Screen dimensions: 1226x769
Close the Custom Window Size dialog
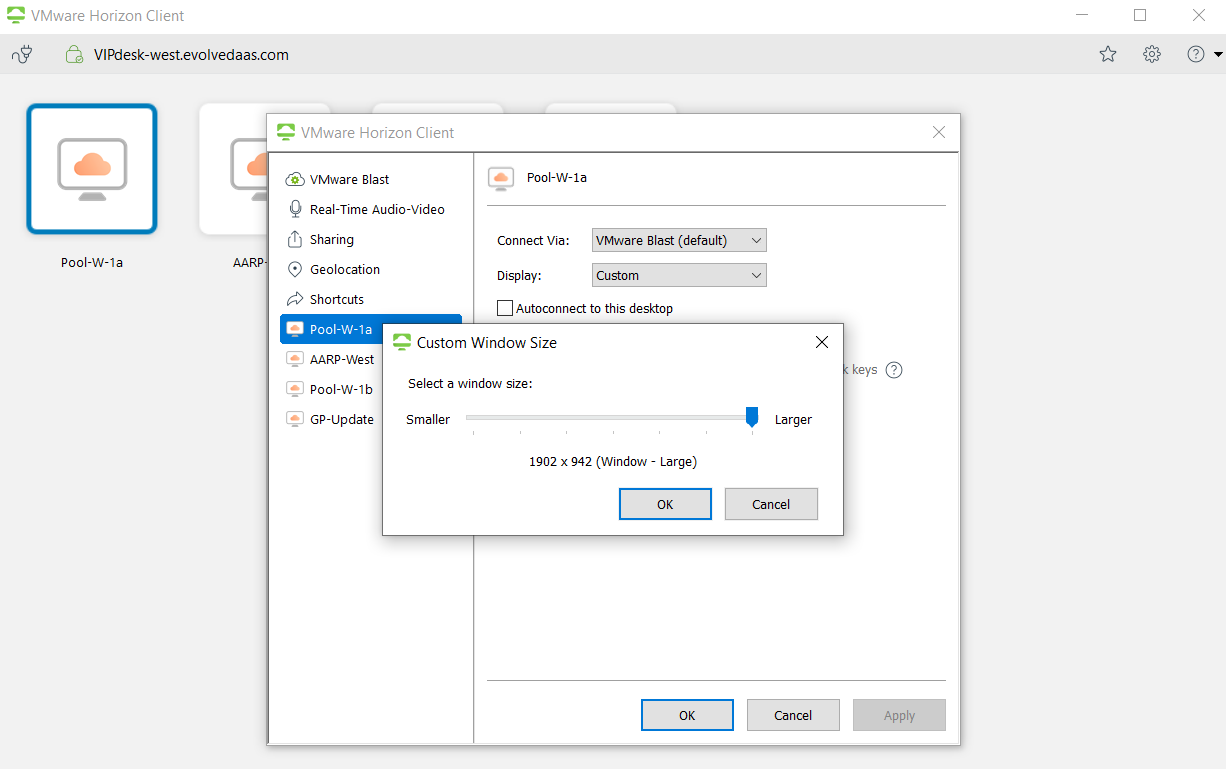click(822, 342)
